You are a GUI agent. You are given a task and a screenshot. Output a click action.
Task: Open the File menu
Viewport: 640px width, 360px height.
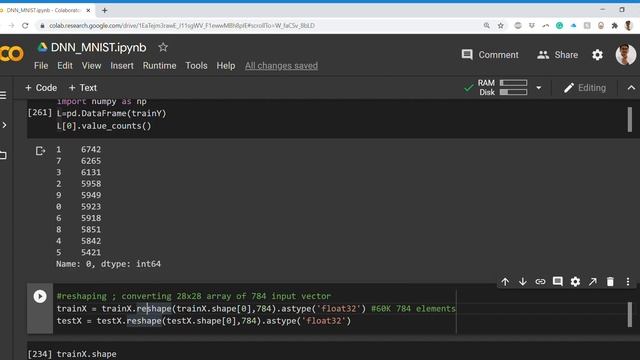pos(41,66)
